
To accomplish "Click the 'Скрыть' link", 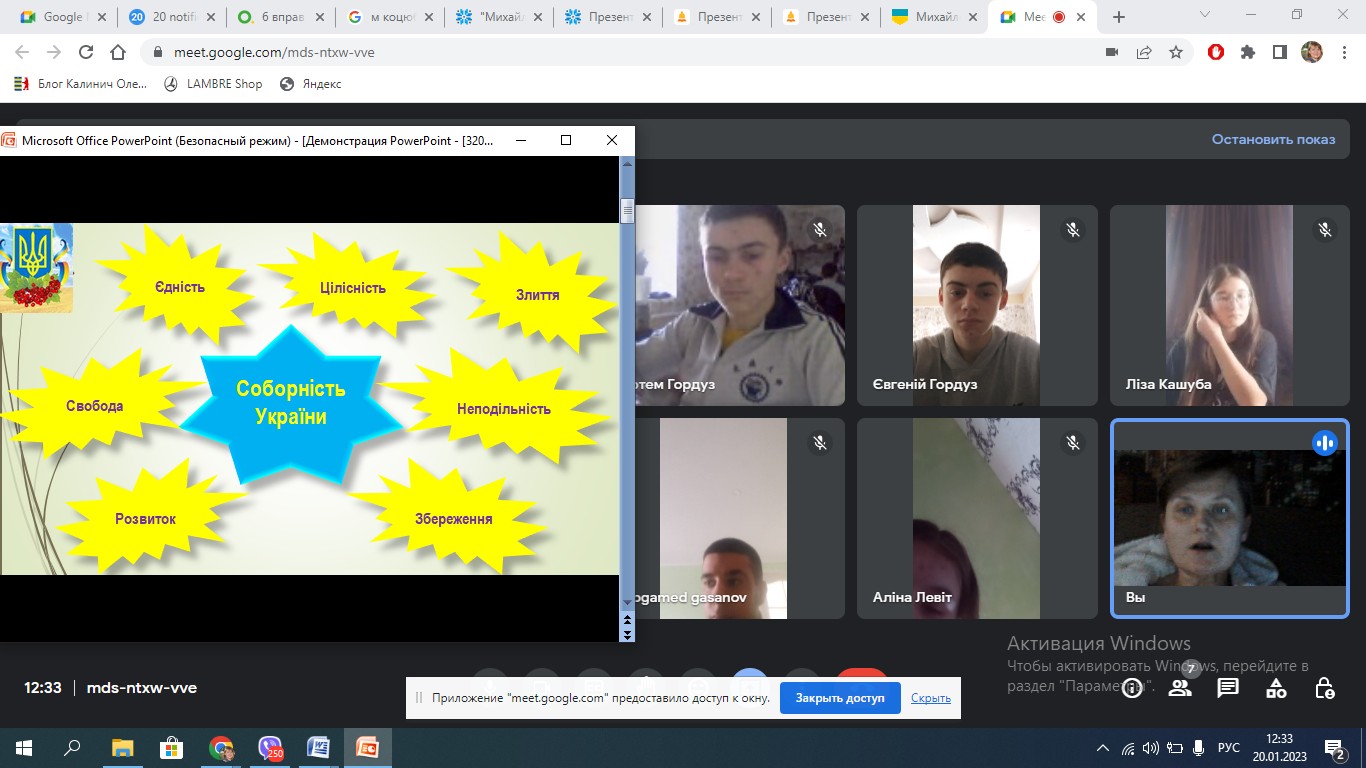I will tap(930, 698).
